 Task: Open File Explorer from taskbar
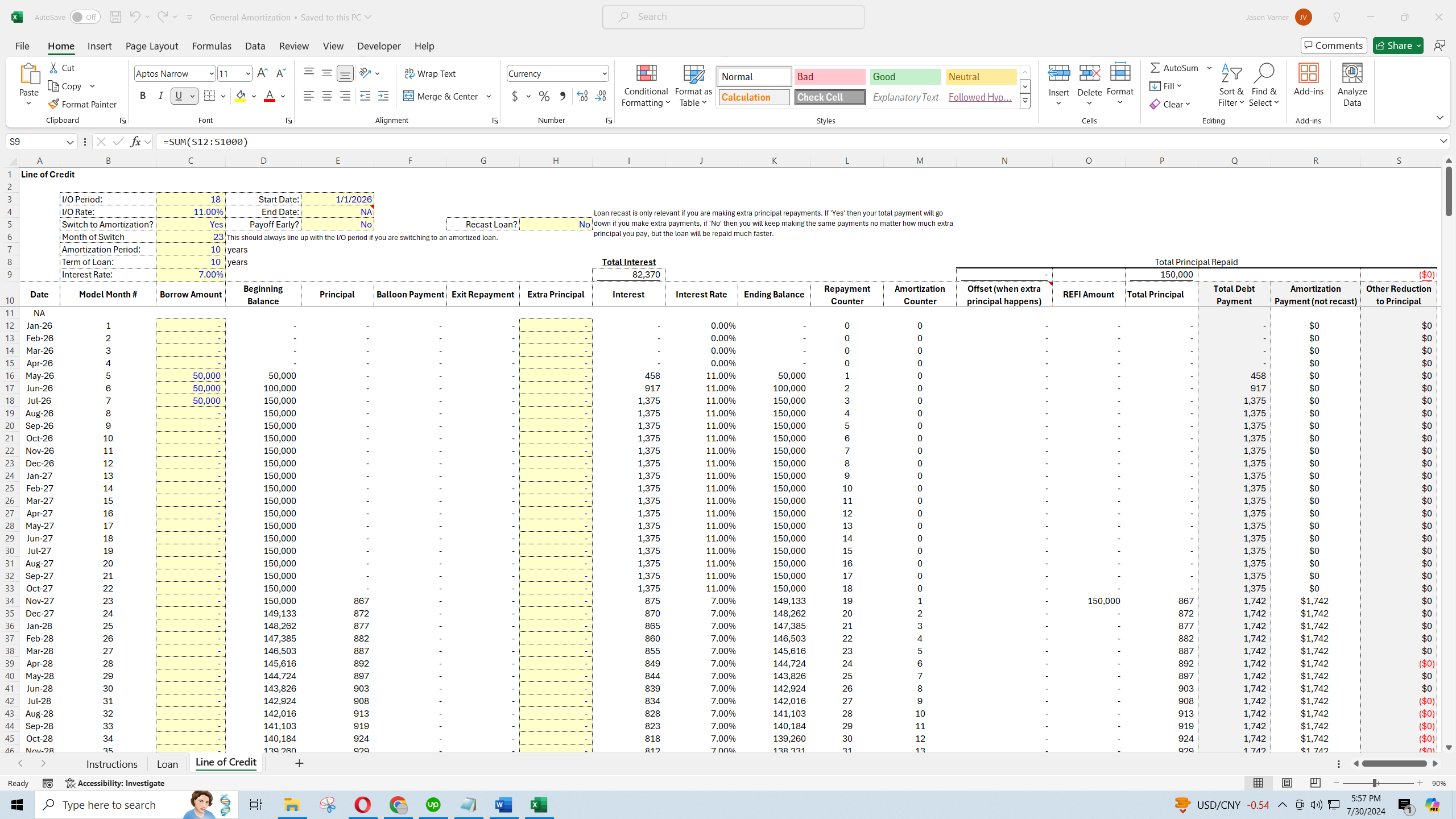pyautogui.click(x=292, y=805)
